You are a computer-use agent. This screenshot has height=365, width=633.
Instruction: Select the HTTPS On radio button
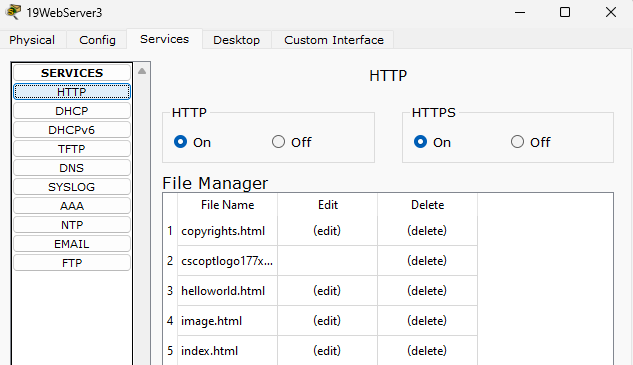click(x=420, y=142)
